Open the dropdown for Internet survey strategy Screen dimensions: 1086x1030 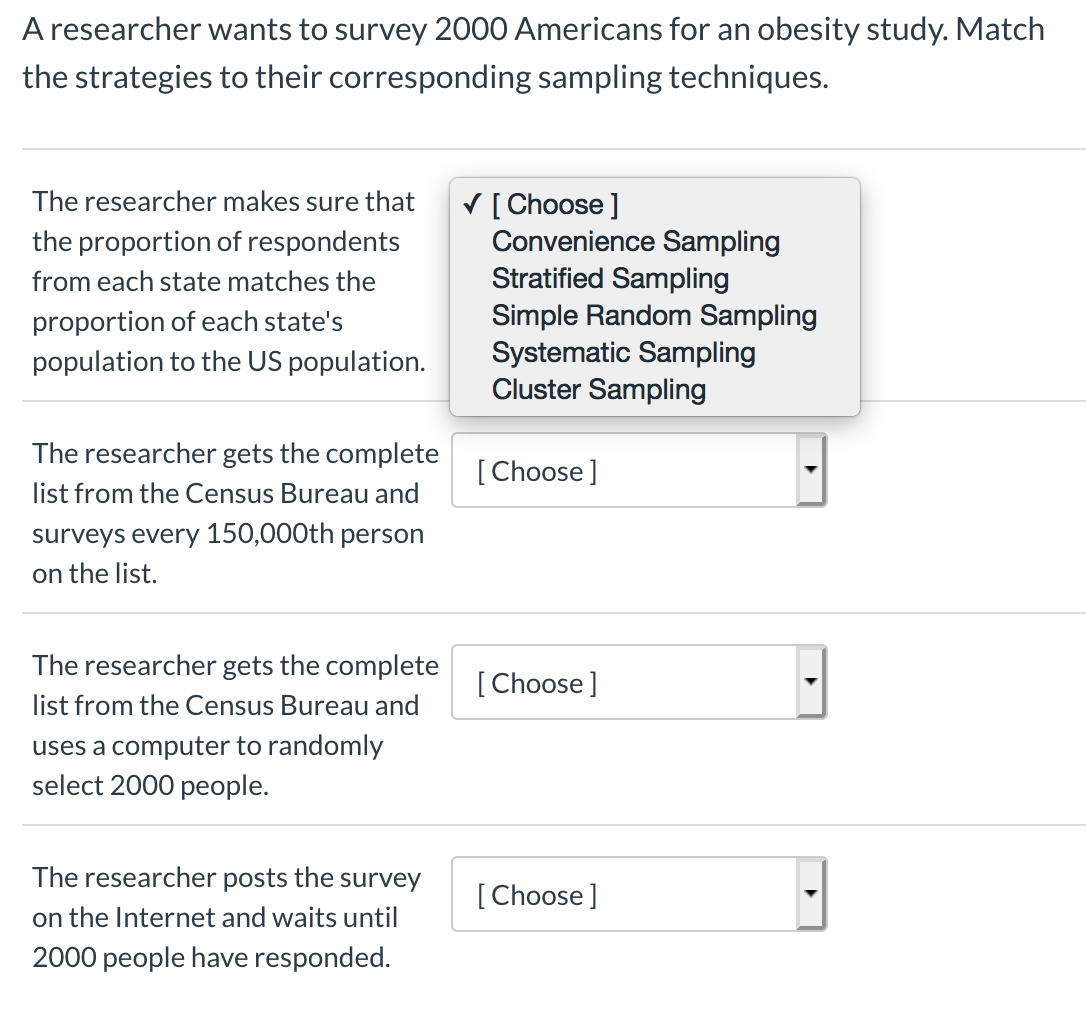624,895
